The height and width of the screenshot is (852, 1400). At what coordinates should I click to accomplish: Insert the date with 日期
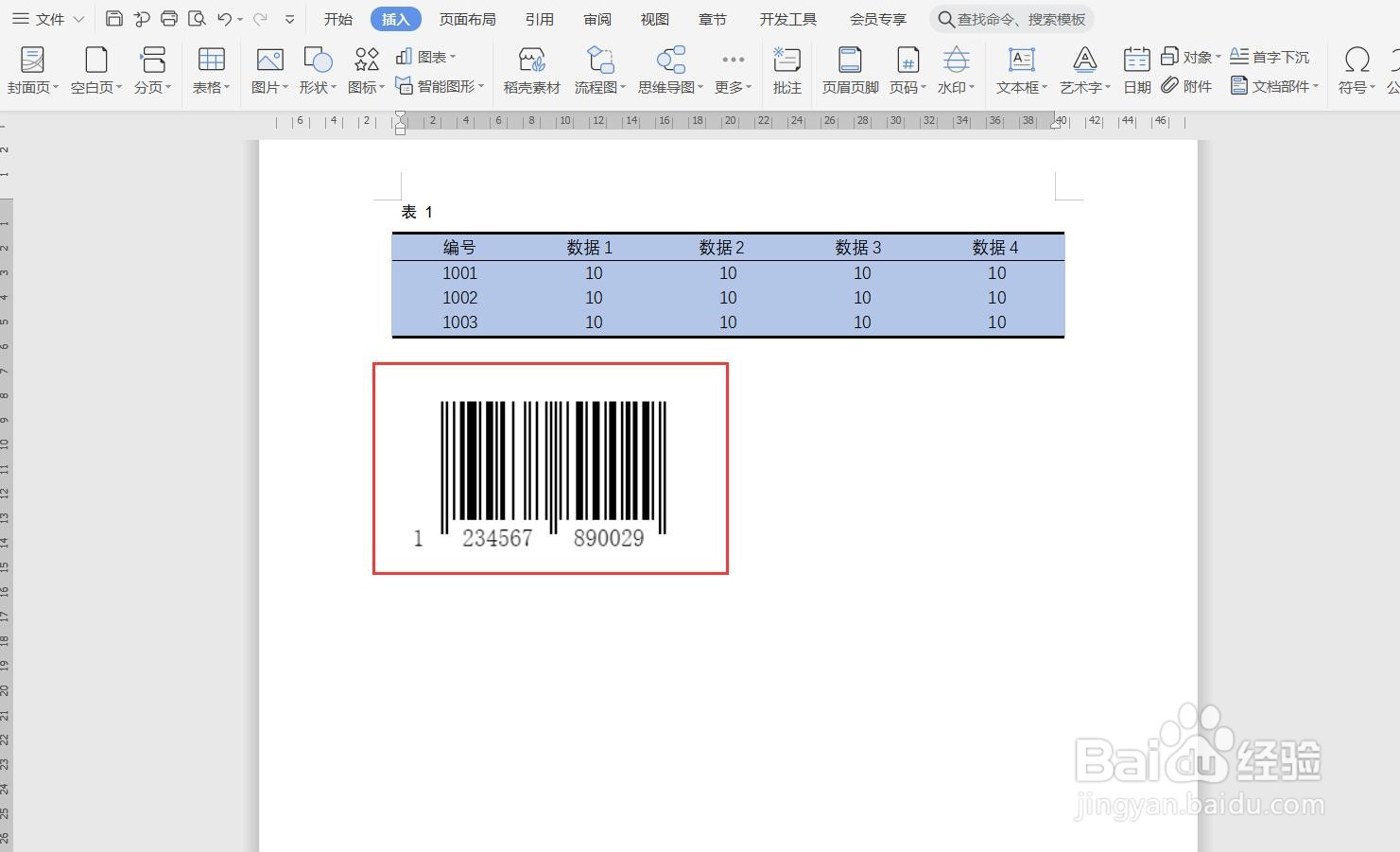(1137, 70)
